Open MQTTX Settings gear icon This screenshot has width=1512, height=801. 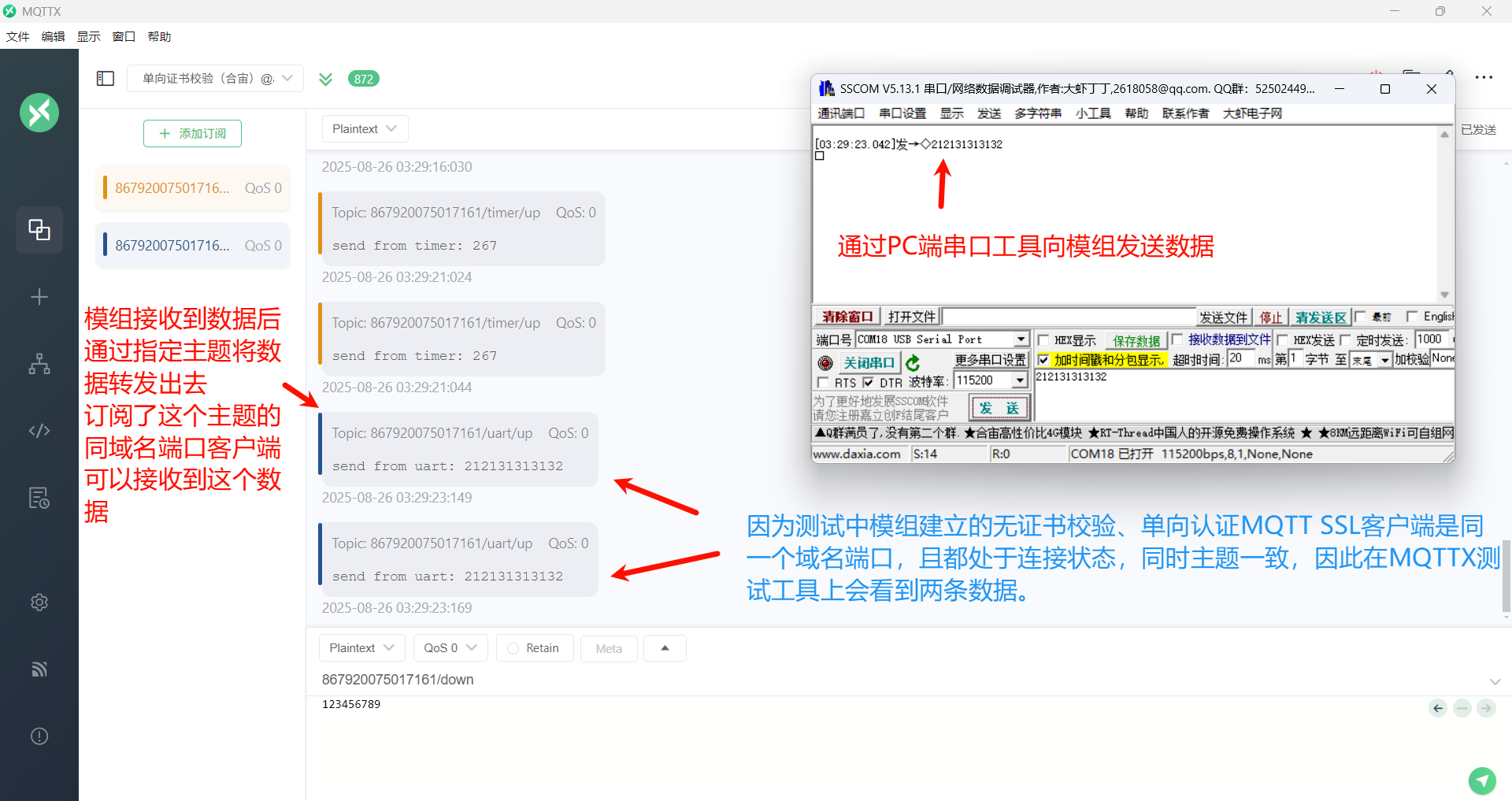(x=39, y=603)
